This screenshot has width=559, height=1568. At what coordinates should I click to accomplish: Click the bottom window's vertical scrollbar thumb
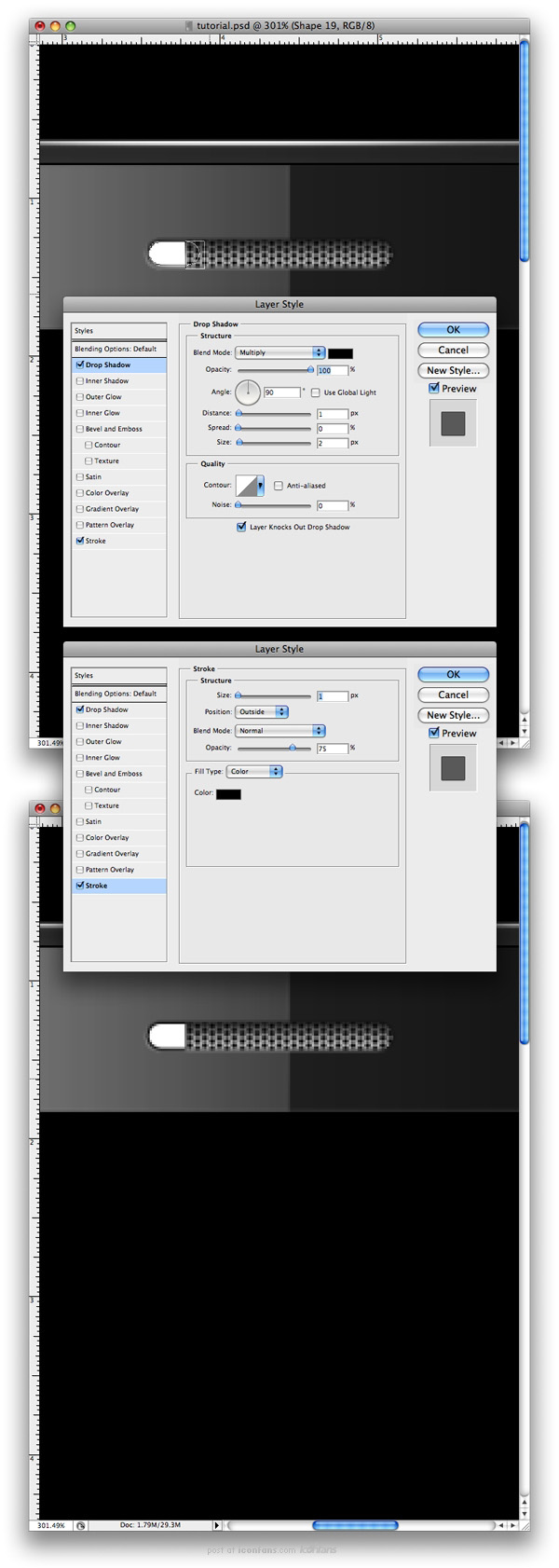[525, 935]
